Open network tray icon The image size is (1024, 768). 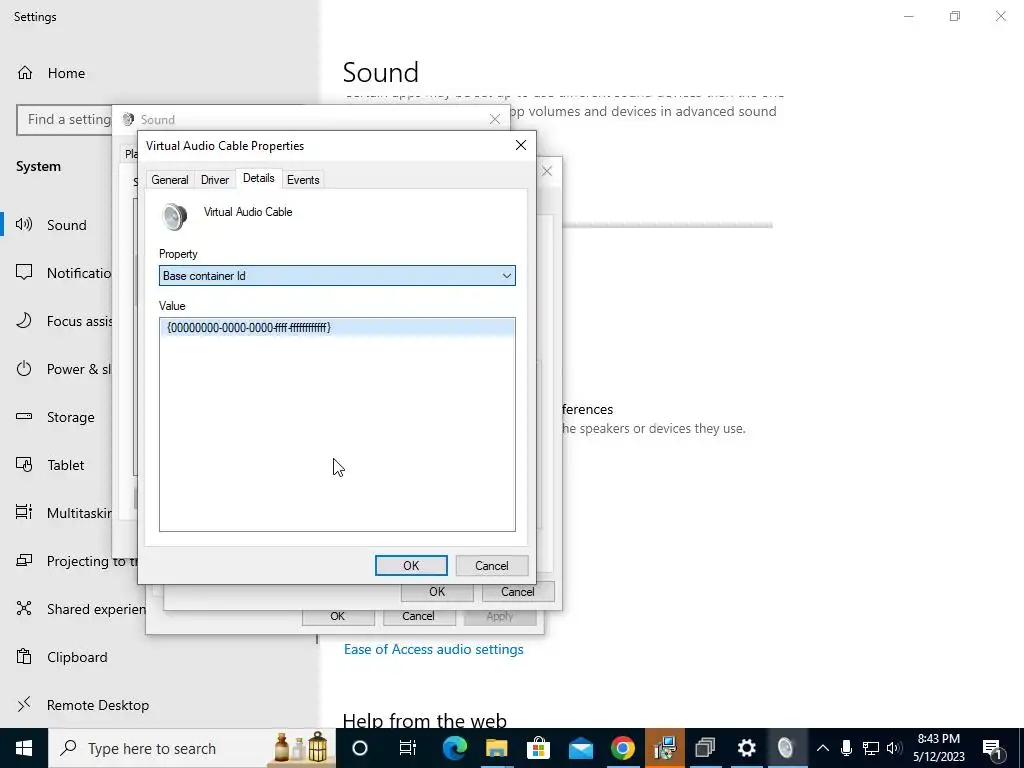871,748
